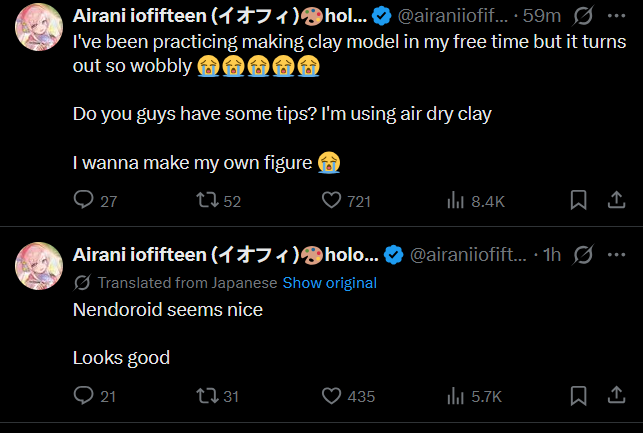
Task: Share the clay model tweet
Action: pyautogui.click(x=616, y=200)
